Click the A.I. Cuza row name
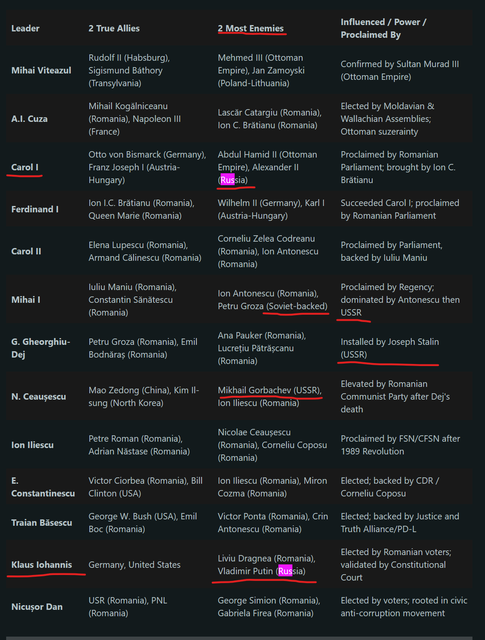 pyautogui.click(x=29, y=119)
